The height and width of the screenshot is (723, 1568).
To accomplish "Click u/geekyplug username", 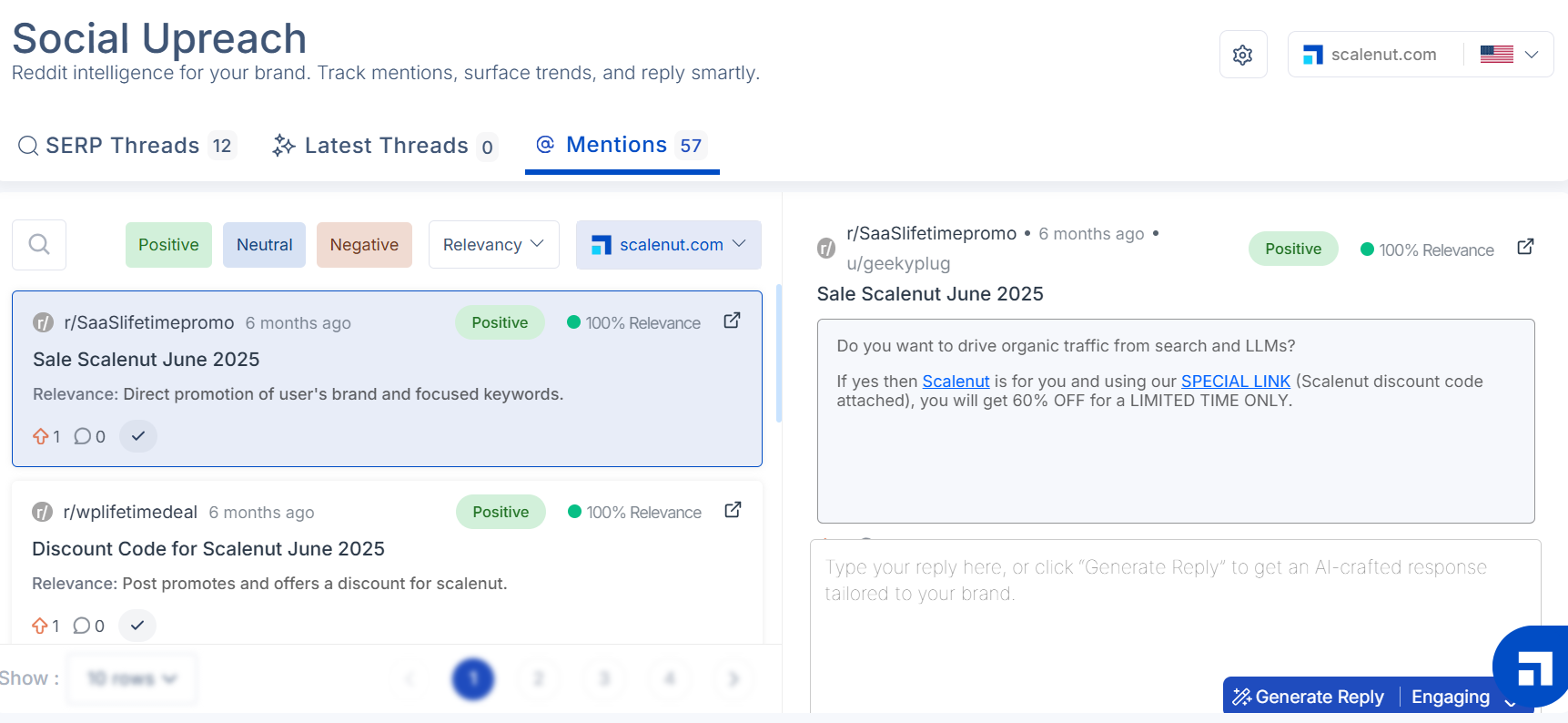I will pyautogui.click(x=898, y=263).
